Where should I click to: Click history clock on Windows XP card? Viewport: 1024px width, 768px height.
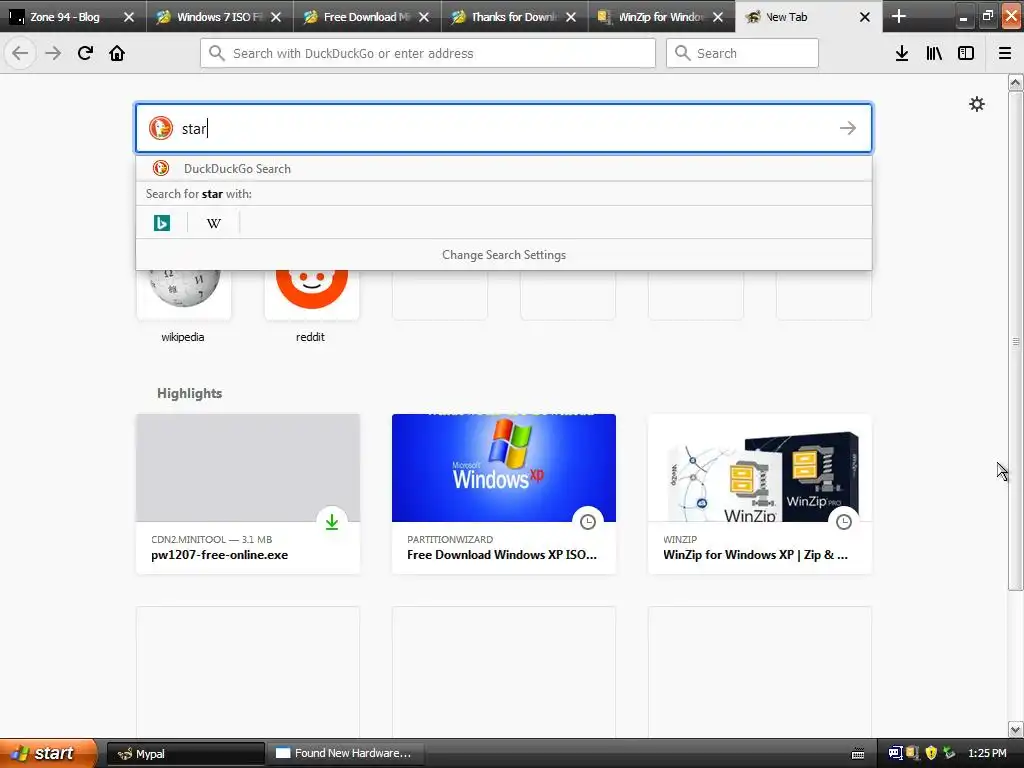click(x=588, y=522)
